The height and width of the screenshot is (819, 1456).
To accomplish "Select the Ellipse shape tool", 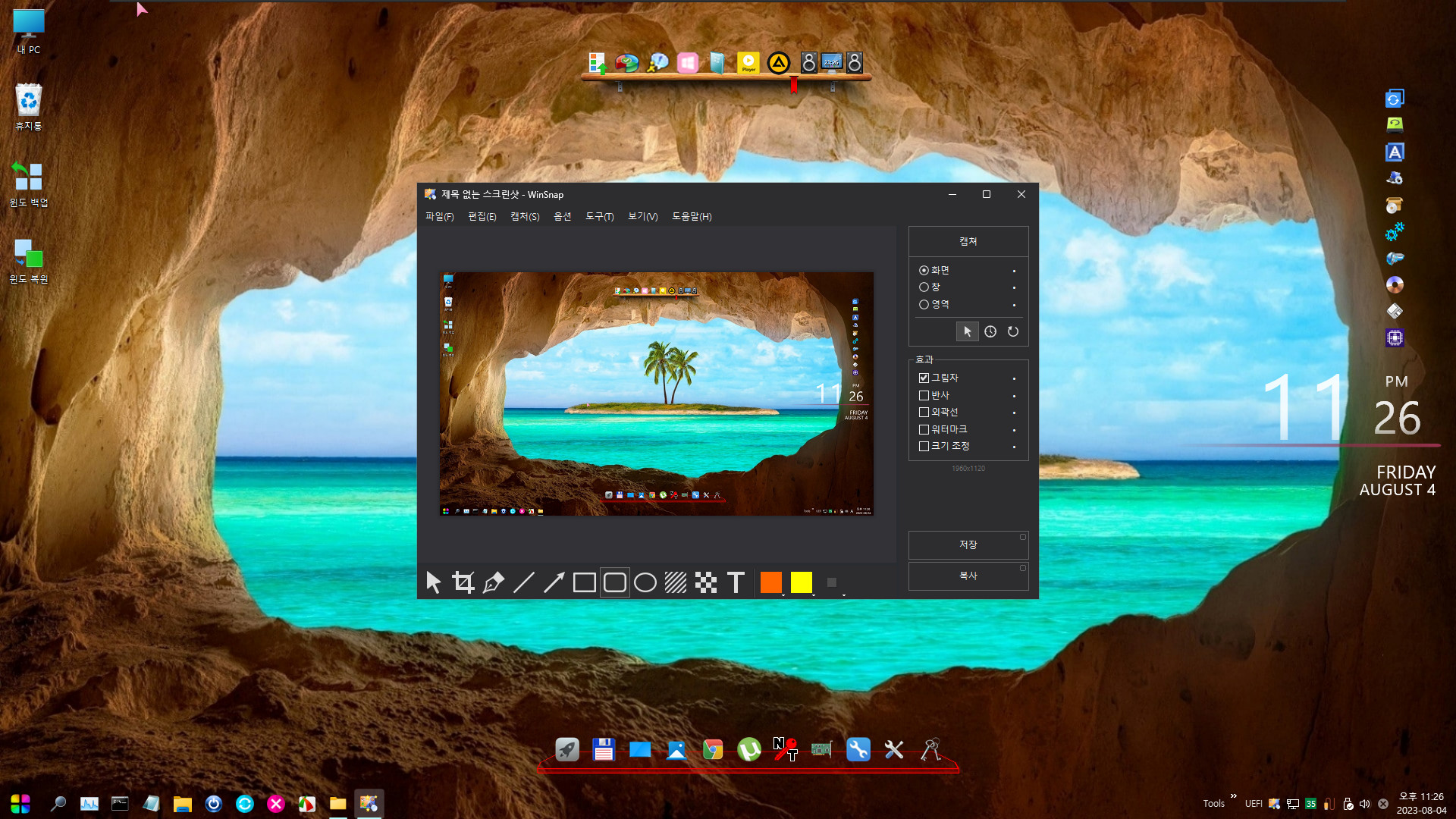I will [x=645, y=582].
